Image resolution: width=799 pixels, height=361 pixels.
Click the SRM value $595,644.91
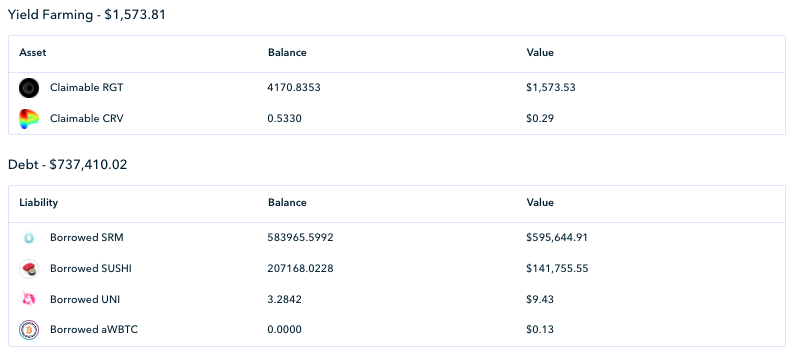pos(557,237)
